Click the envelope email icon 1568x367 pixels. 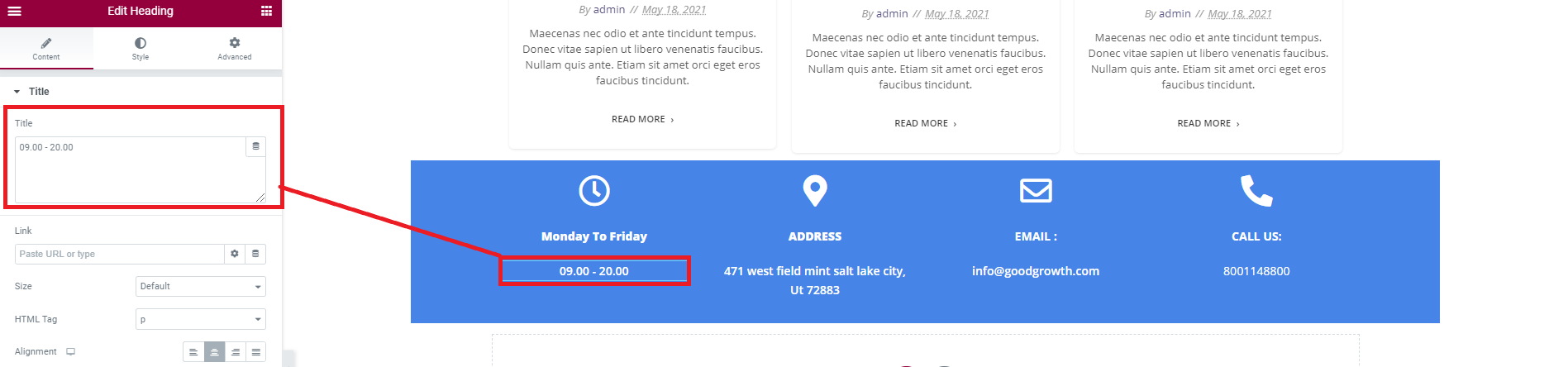pos(1036,191)
